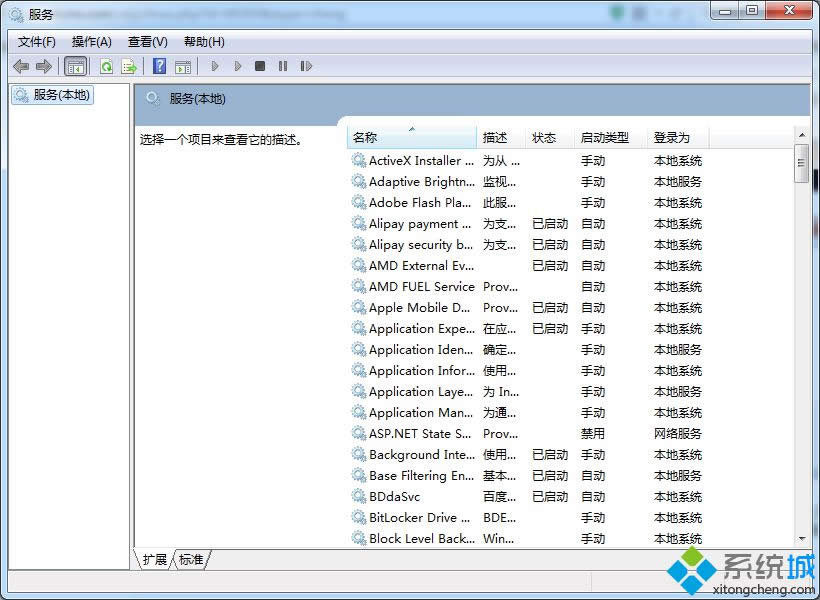820x600 pixels.
Task: Click gear icon of Apple Mobile Device row
Action: 359,307
